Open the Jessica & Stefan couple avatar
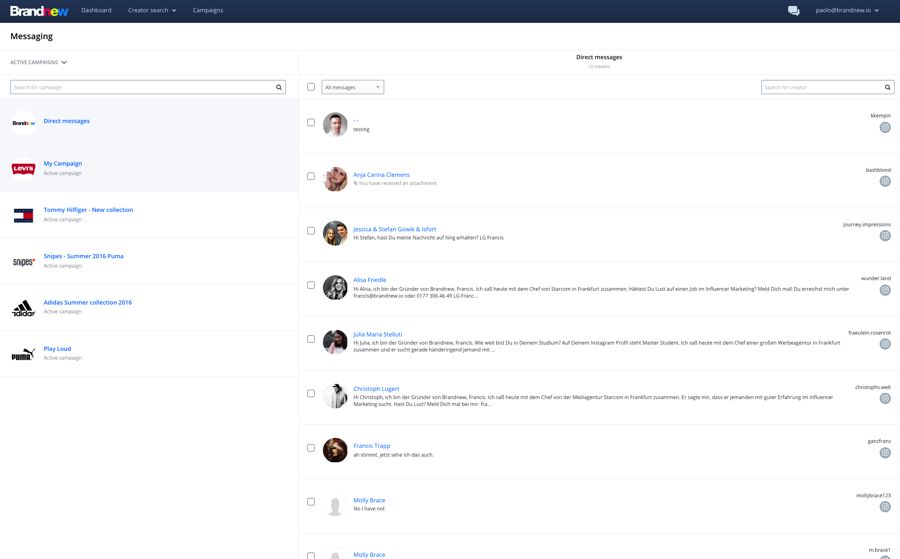 point(335,233)
